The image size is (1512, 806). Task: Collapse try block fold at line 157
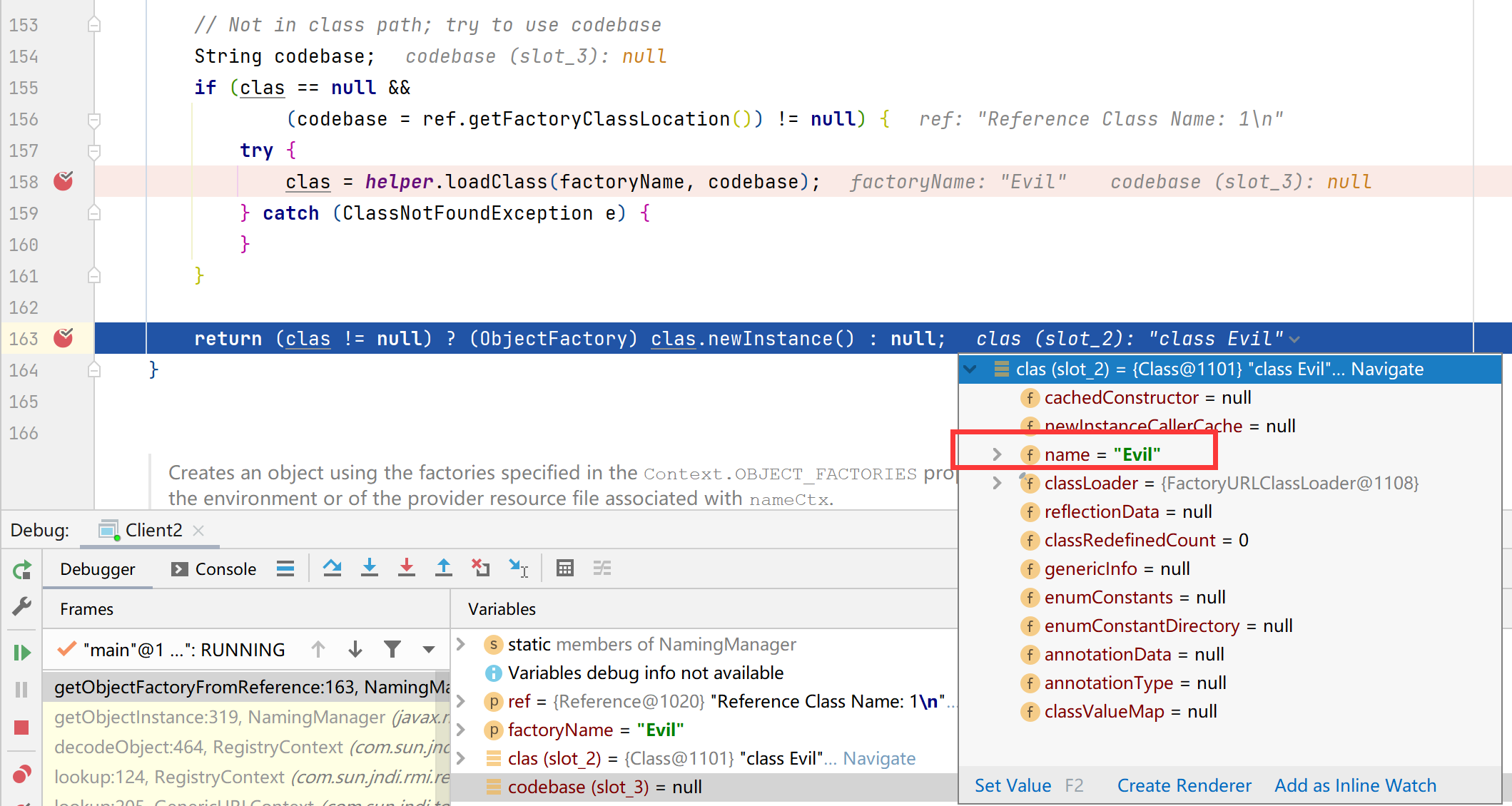coord(94,151)
